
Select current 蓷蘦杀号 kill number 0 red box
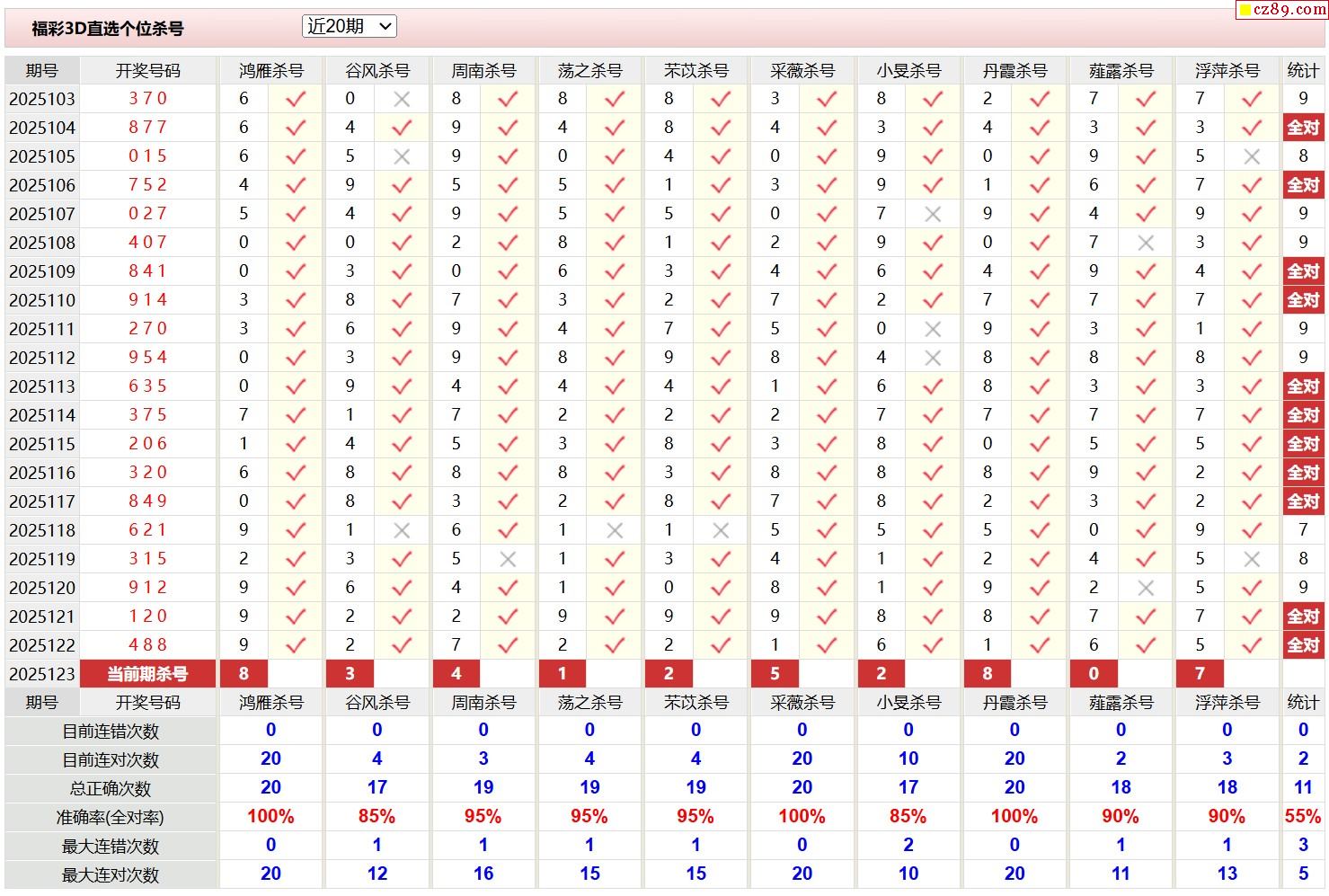1094,674
